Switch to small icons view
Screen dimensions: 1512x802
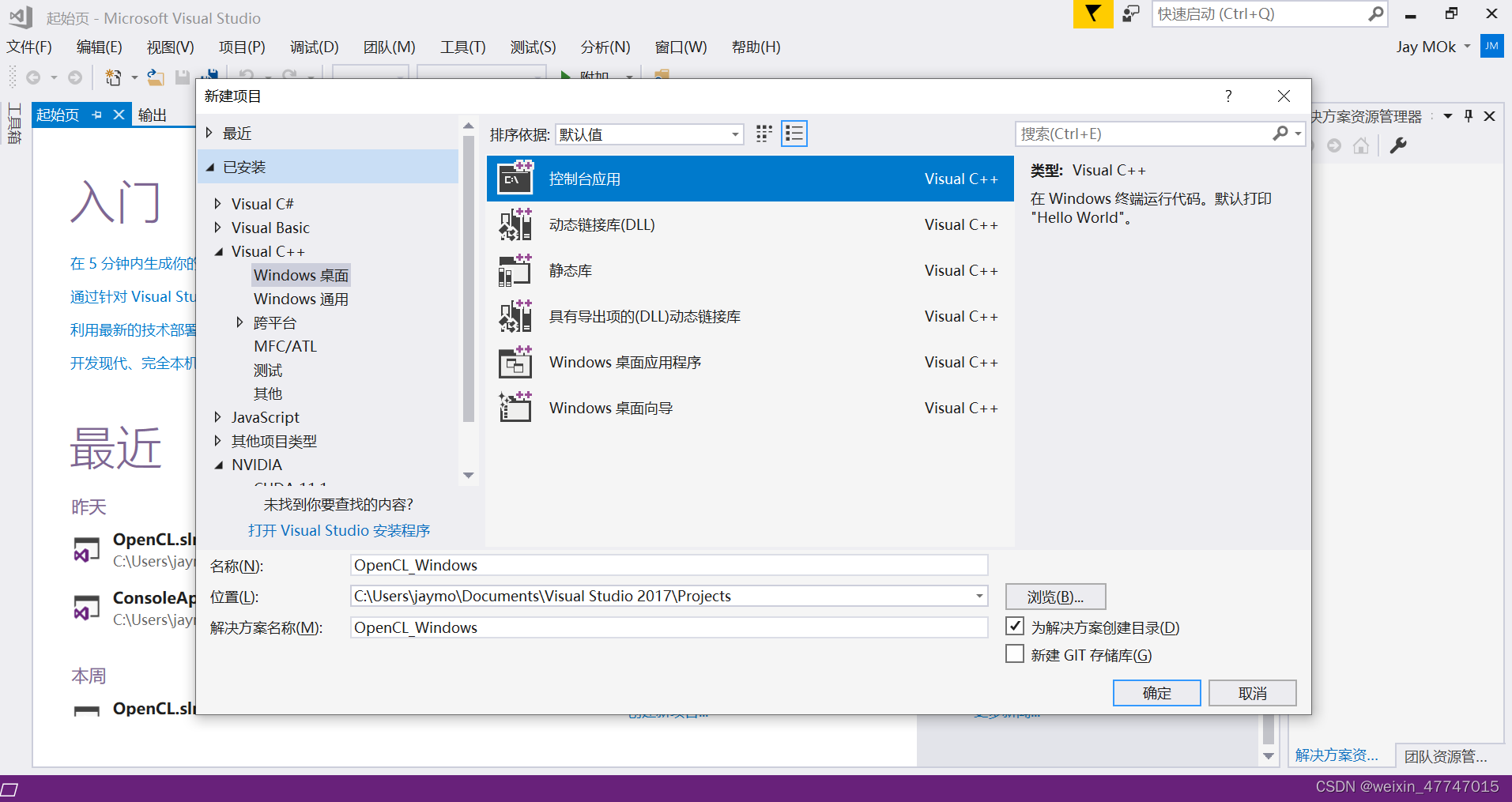pos(764,134)
